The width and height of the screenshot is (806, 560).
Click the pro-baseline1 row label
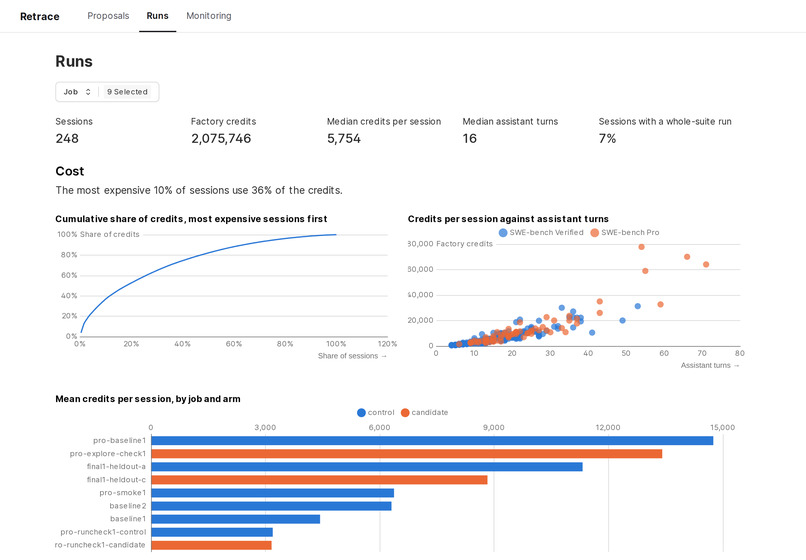coord(119,441)
